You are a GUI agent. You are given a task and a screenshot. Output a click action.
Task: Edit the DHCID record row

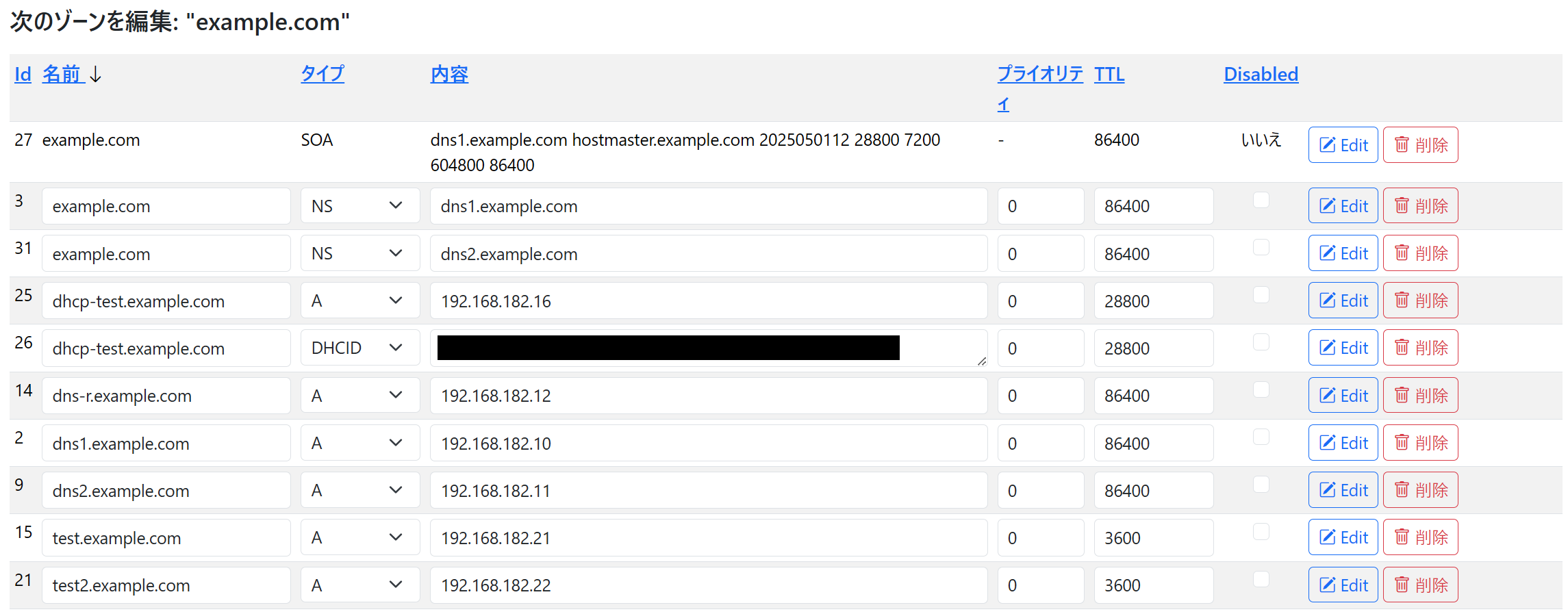pyautogui.click(x=1343, y=347)
